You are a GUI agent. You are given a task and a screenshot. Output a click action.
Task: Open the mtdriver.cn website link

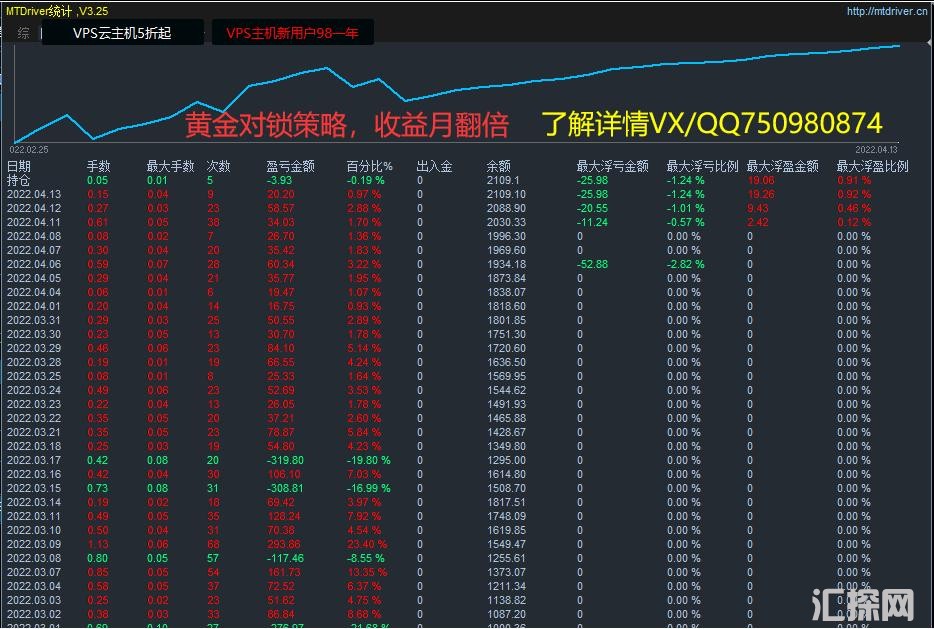[x=888, y=12]
